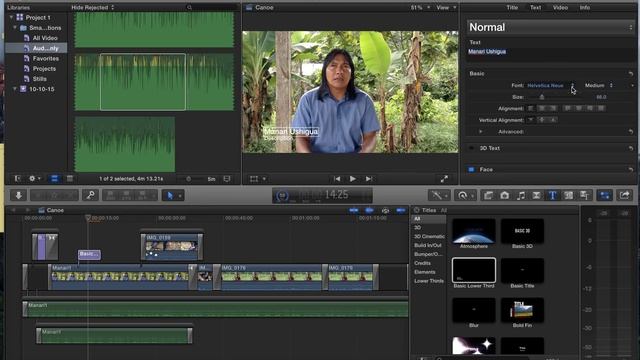The height and width of the screenshot is (360, 640).
Task: Select Credits titles category
Action: pos(422,263)
